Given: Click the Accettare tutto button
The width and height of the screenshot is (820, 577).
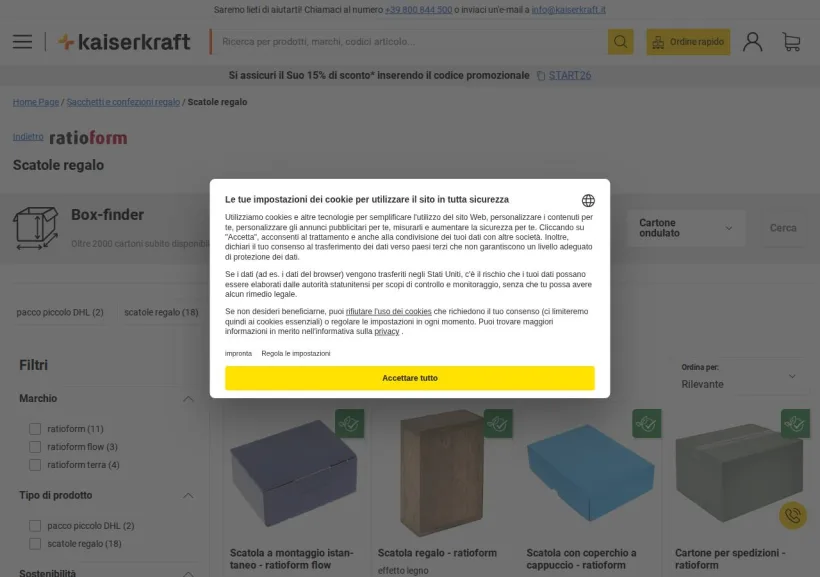Looking at the screenshot, I should [409, 378].
